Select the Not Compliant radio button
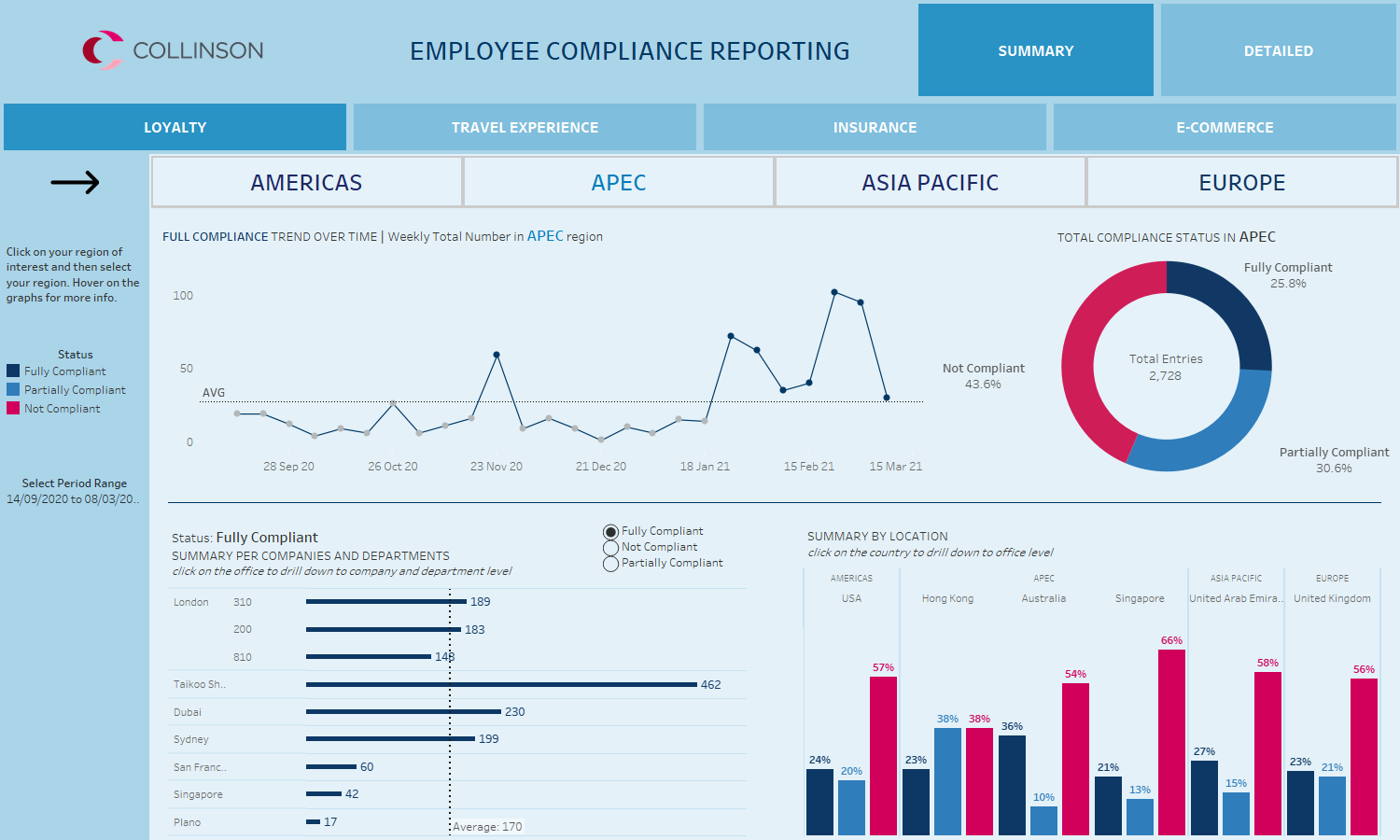 click(x=610, y=547)
